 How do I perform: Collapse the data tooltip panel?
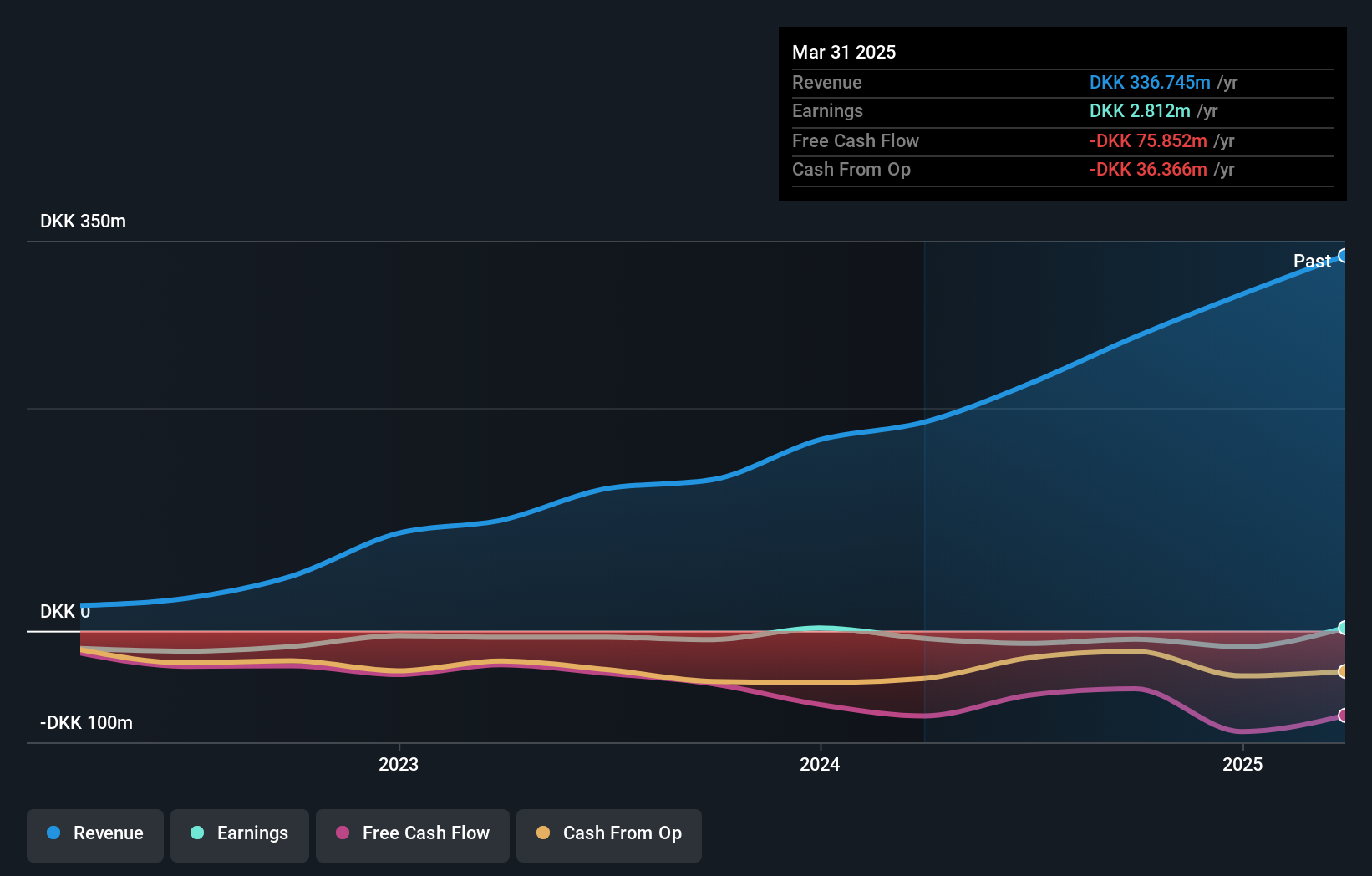tap(1061, 115)
